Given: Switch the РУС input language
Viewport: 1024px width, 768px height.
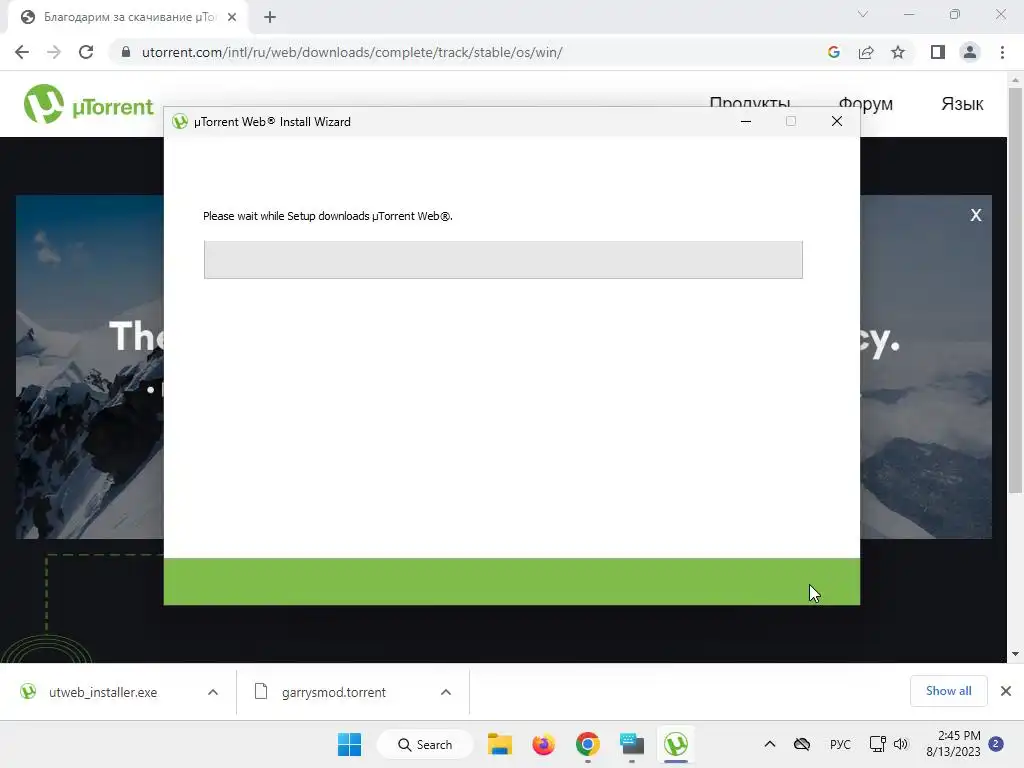Looking at the screenshot, I should coord(840,744).
